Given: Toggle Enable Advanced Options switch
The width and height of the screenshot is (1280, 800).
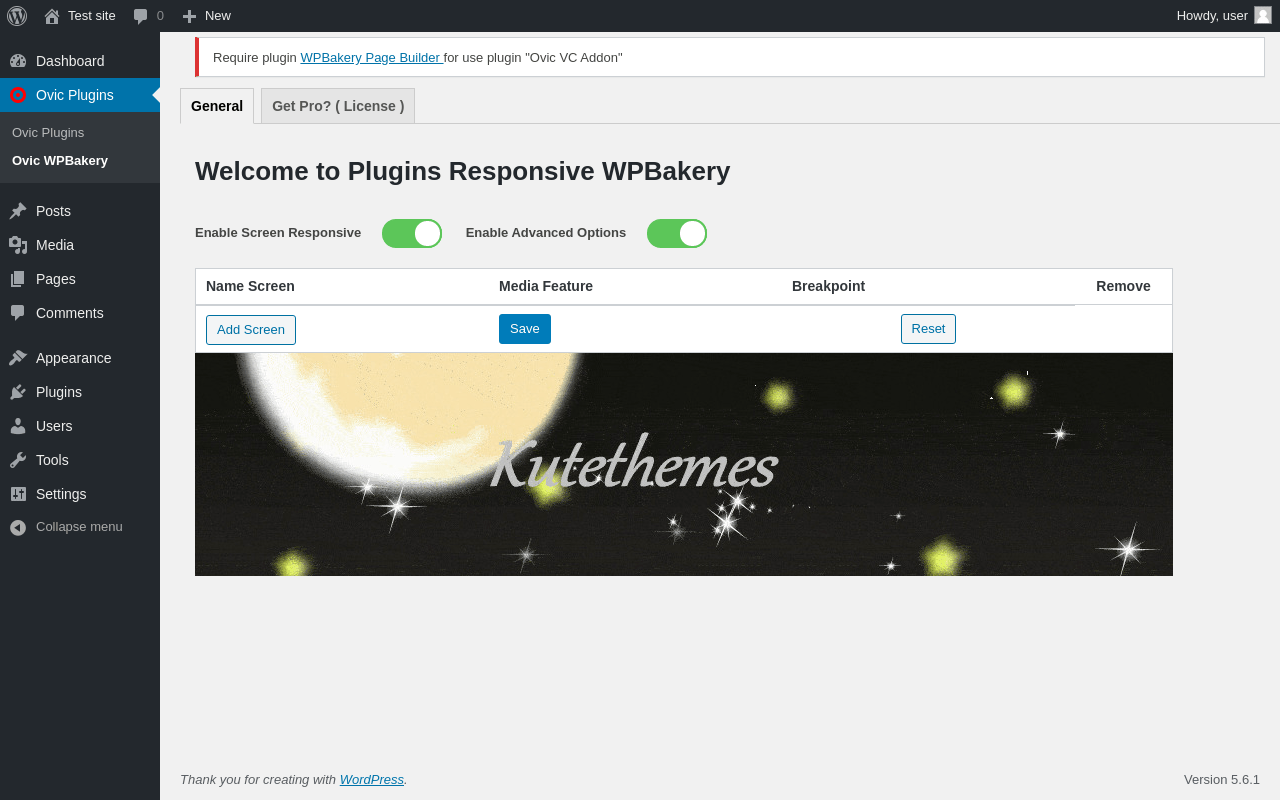Looking at the screenshot, I should [x=677, y=233].
